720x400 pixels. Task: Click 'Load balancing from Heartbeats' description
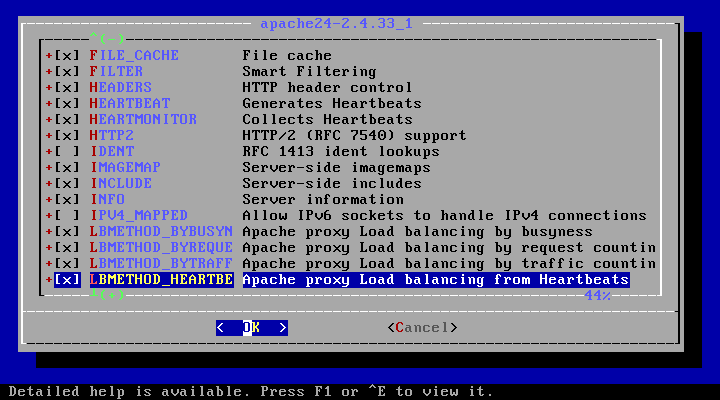(436, 280)
